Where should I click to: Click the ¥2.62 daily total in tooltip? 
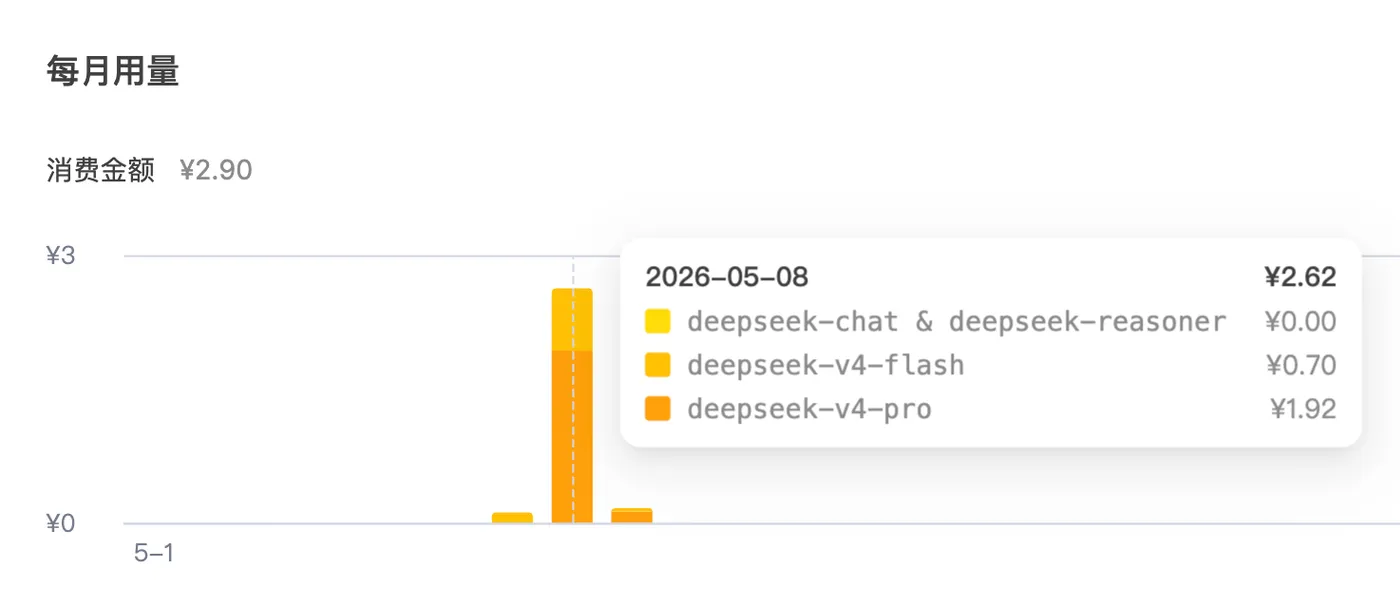1300,277
